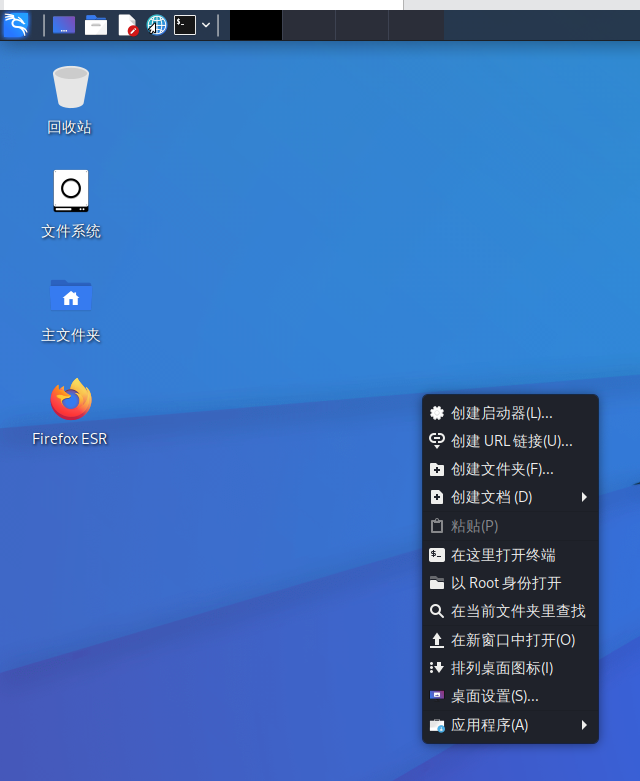
Task: Launch the web browser globe icon
Action: coord(156,24)
